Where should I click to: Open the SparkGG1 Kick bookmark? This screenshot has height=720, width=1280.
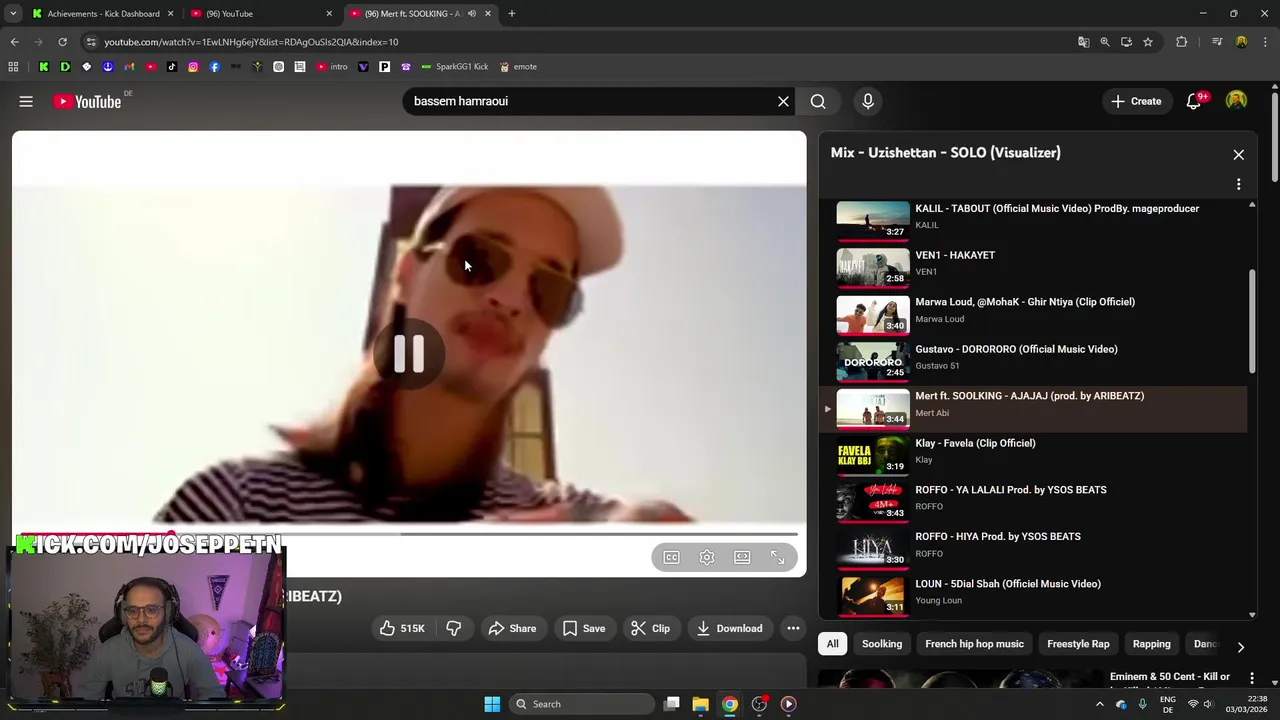pyautogui.click(x=455, y=67)
